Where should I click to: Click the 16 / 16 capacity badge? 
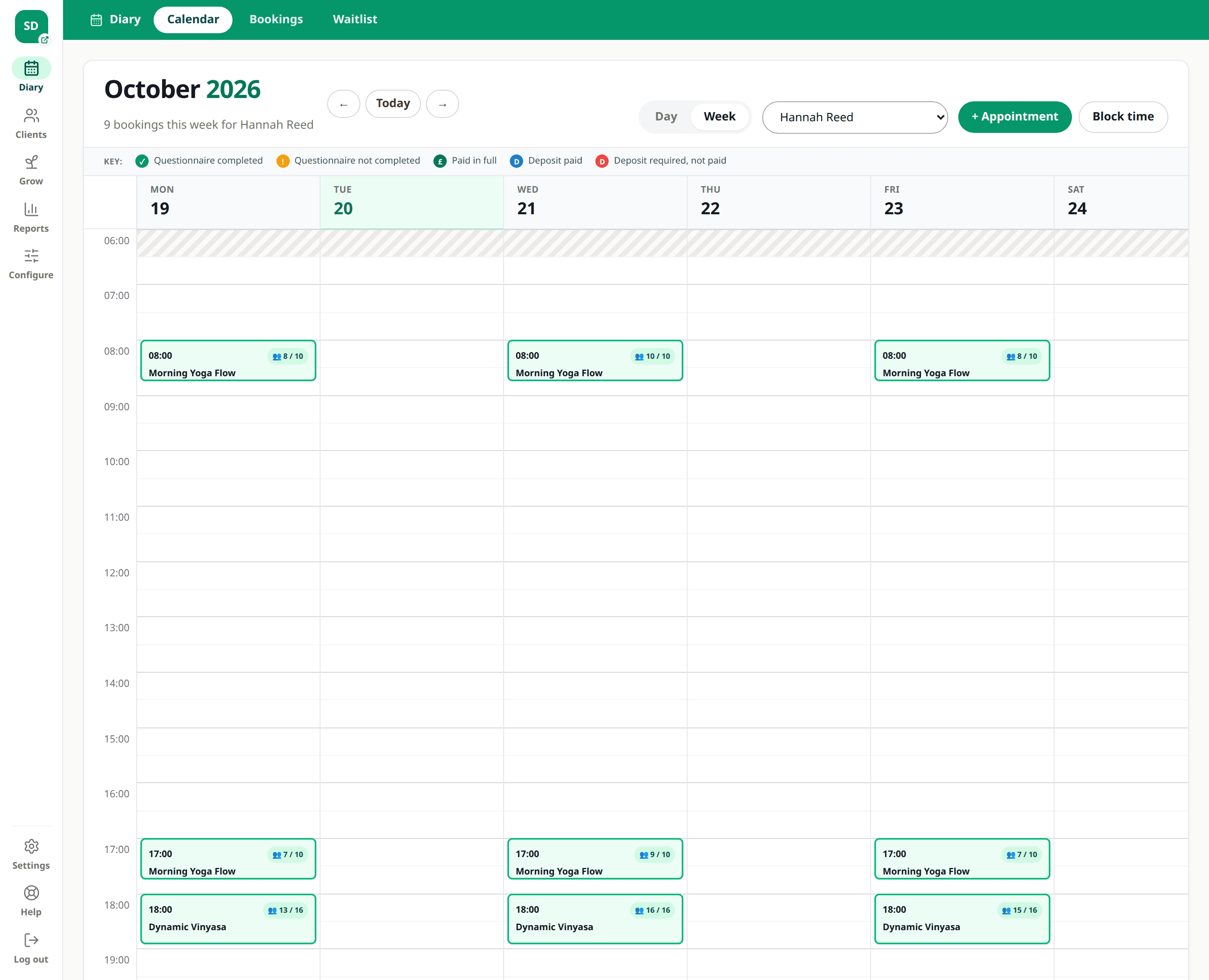click(653, 911)
